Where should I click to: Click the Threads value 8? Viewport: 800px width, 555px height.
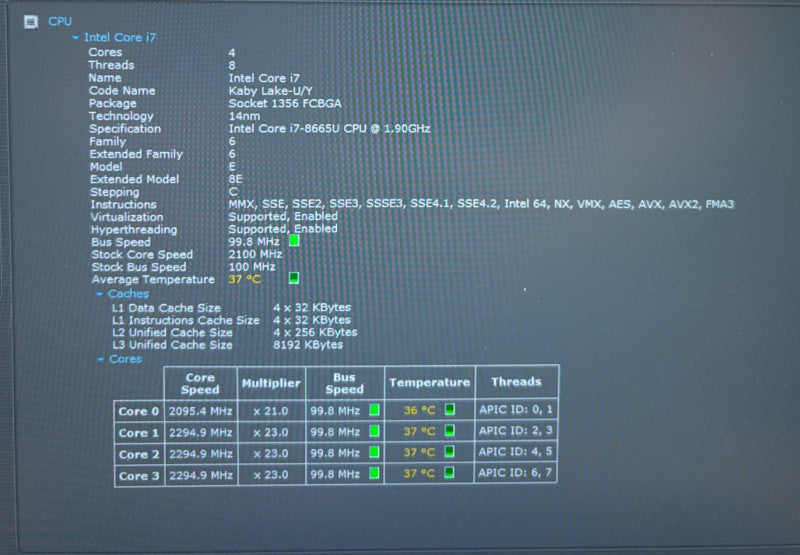232,65
